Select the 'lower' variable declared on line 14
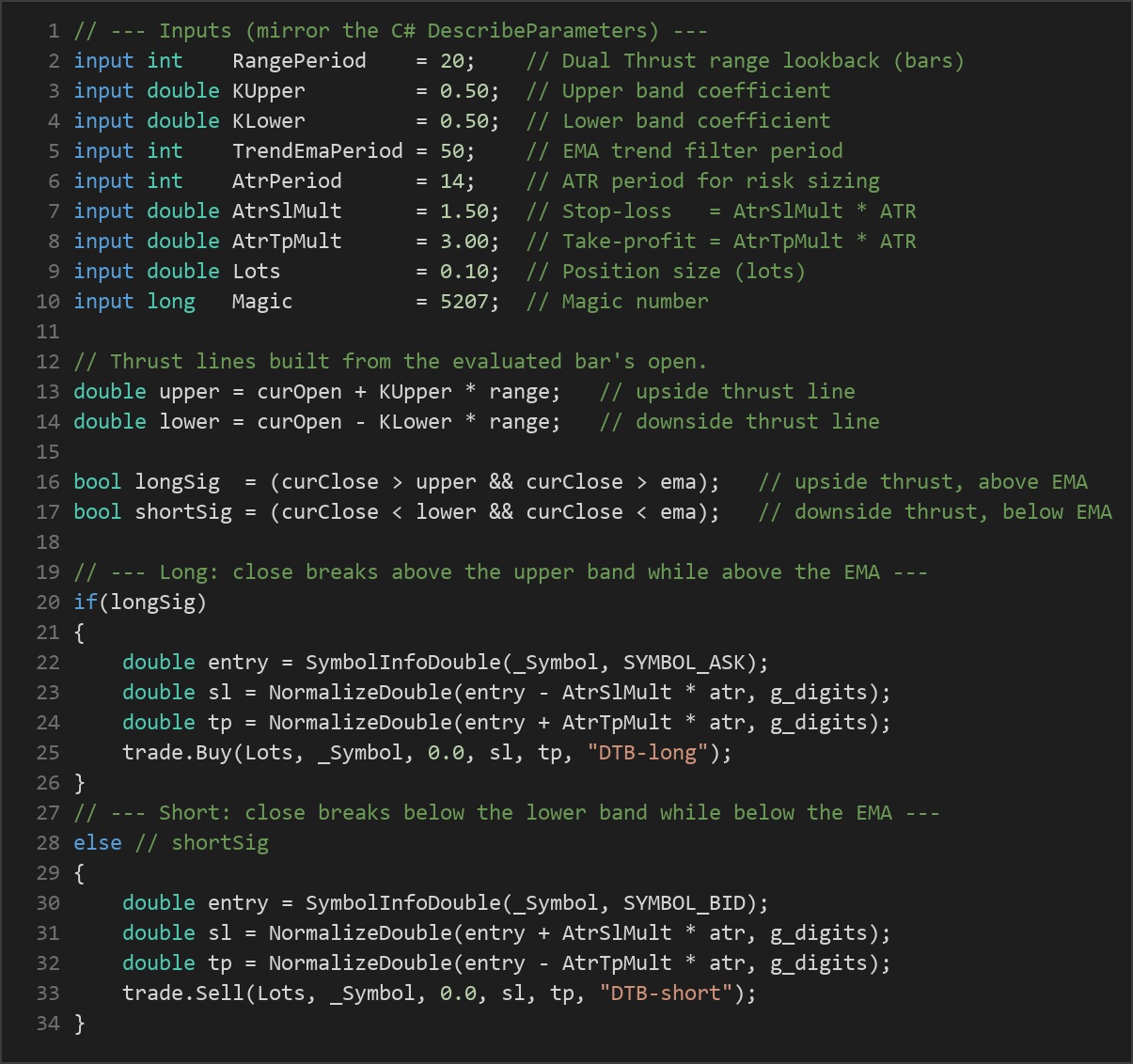This screenshot has width=1133, height=1064. click(189, 422)
